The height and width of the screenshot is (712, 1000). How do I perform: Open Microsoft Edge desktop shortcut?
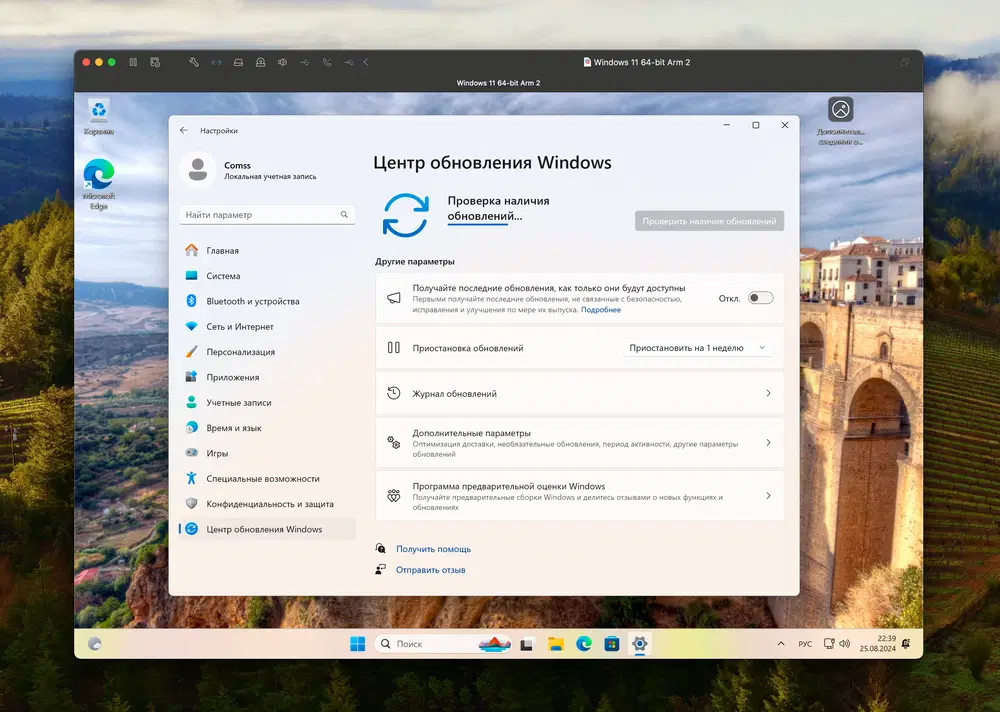[x=99, y=184]
